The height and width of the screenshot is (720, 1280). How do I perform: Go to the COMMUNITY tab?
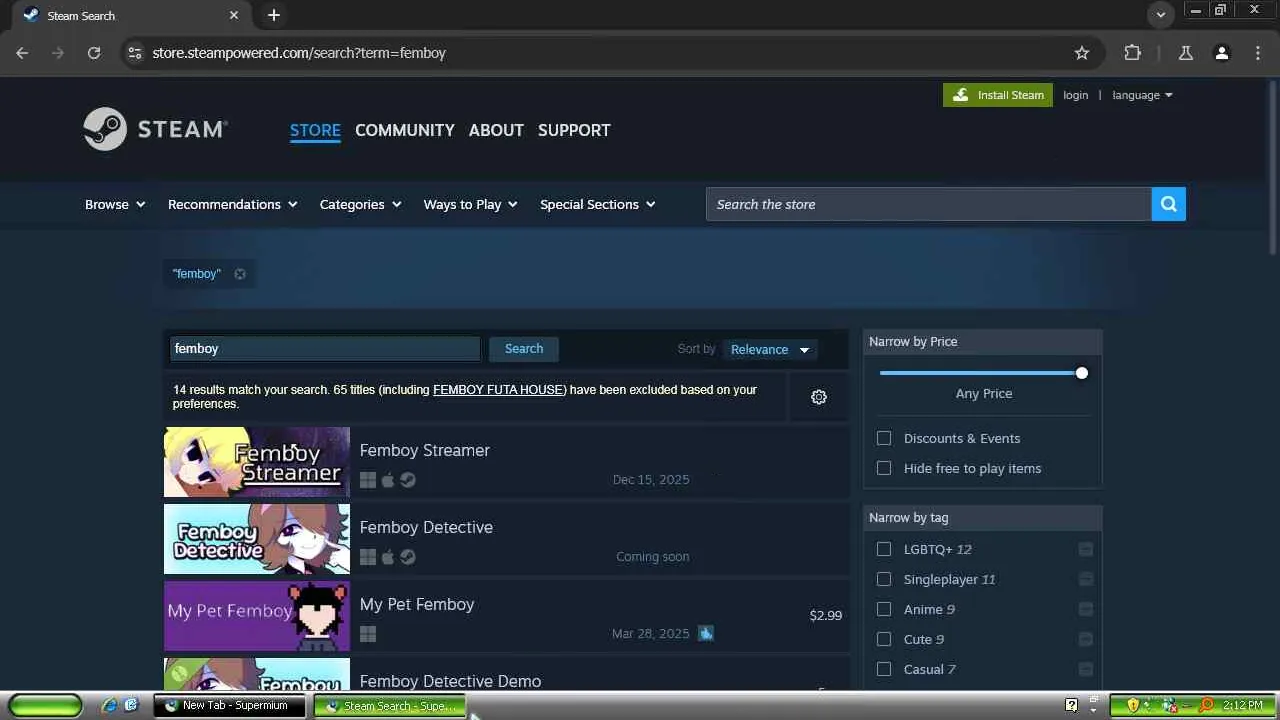(405, 130)
